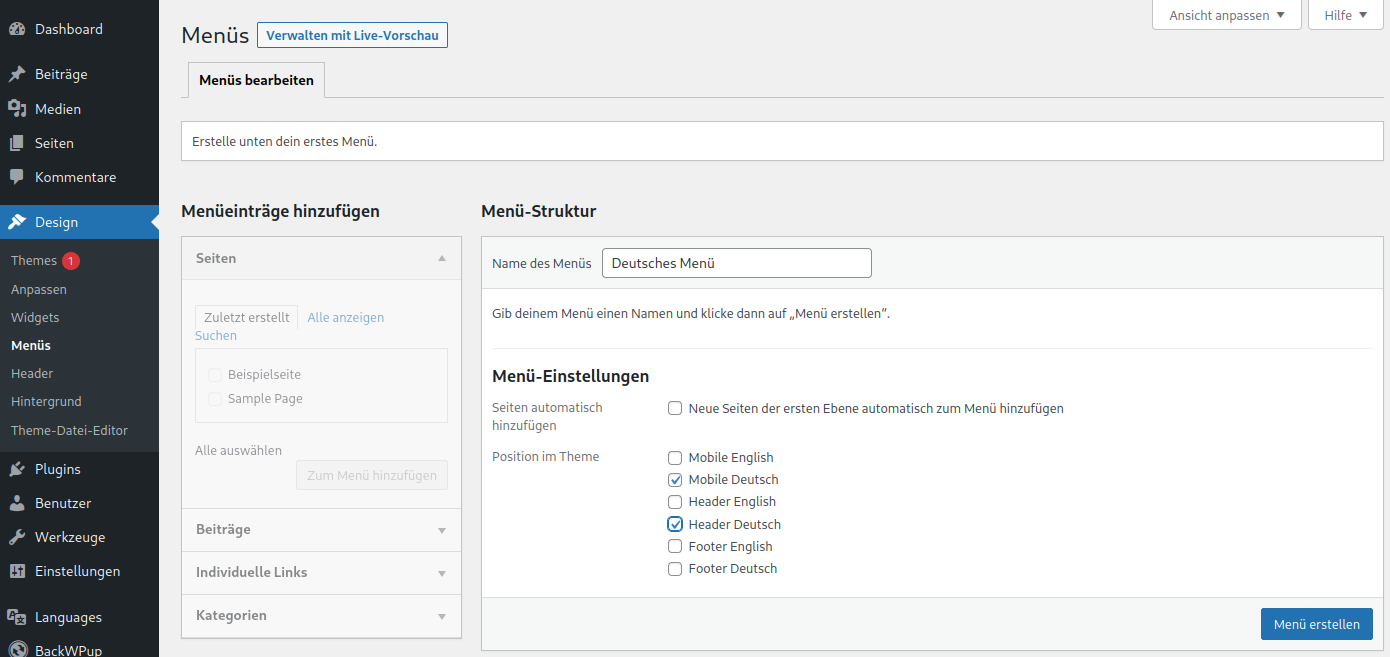Click the BackWPup icon
The height and width of the screenshot is (657, 1390).
click(x=17, y=649)
